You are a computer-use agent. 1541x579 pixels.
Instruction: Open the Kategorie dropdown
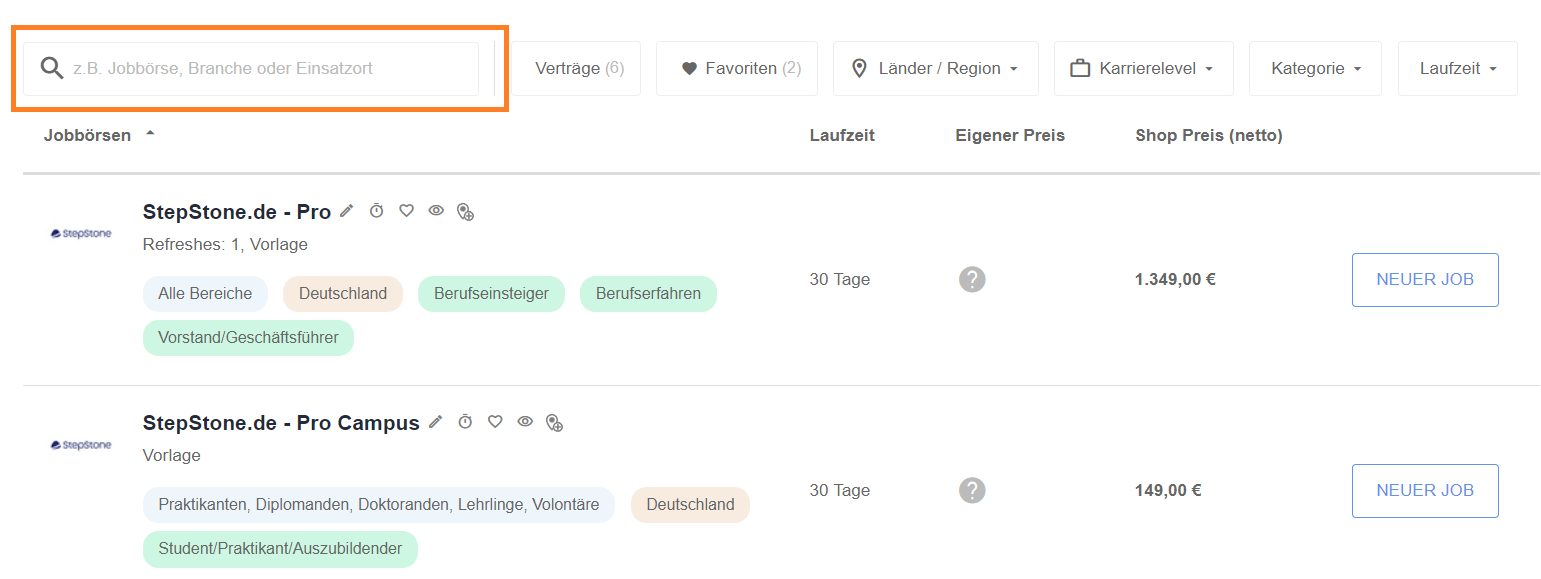(x=1315, y=68)
